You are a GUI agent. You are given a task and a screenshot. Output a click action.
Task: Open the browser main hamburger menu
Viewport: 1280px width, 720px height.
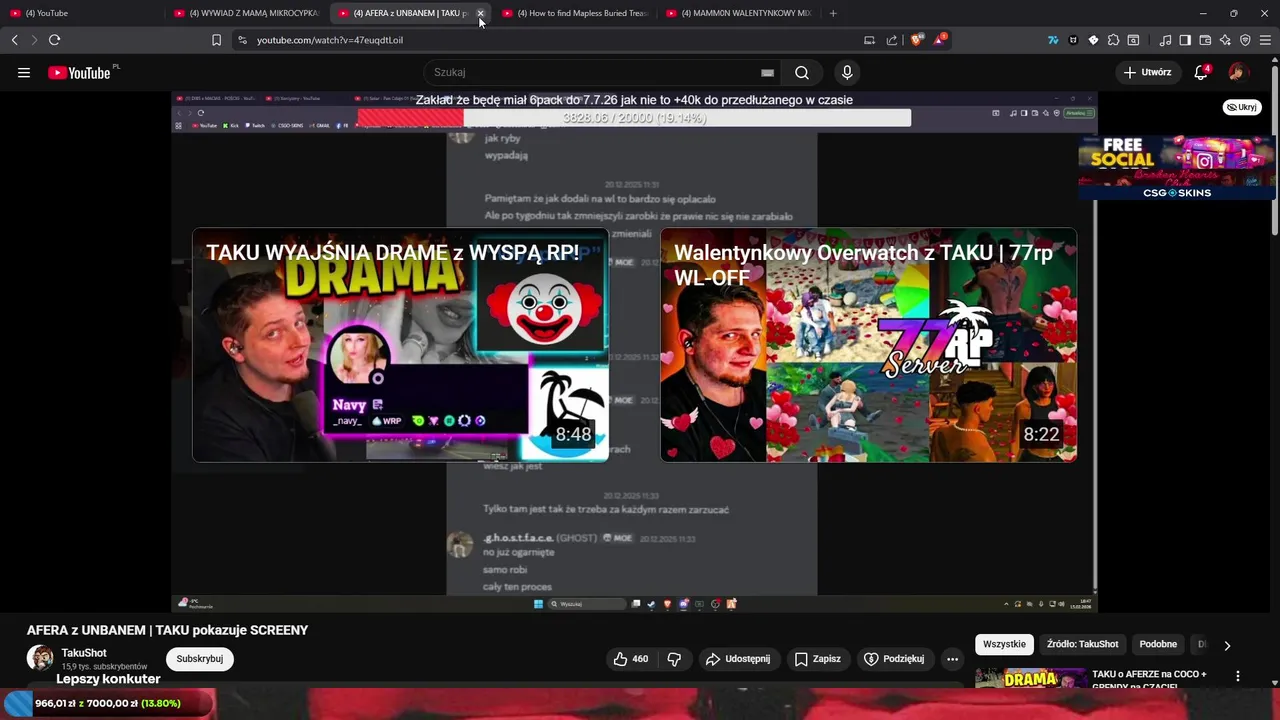coord(1265,40)
